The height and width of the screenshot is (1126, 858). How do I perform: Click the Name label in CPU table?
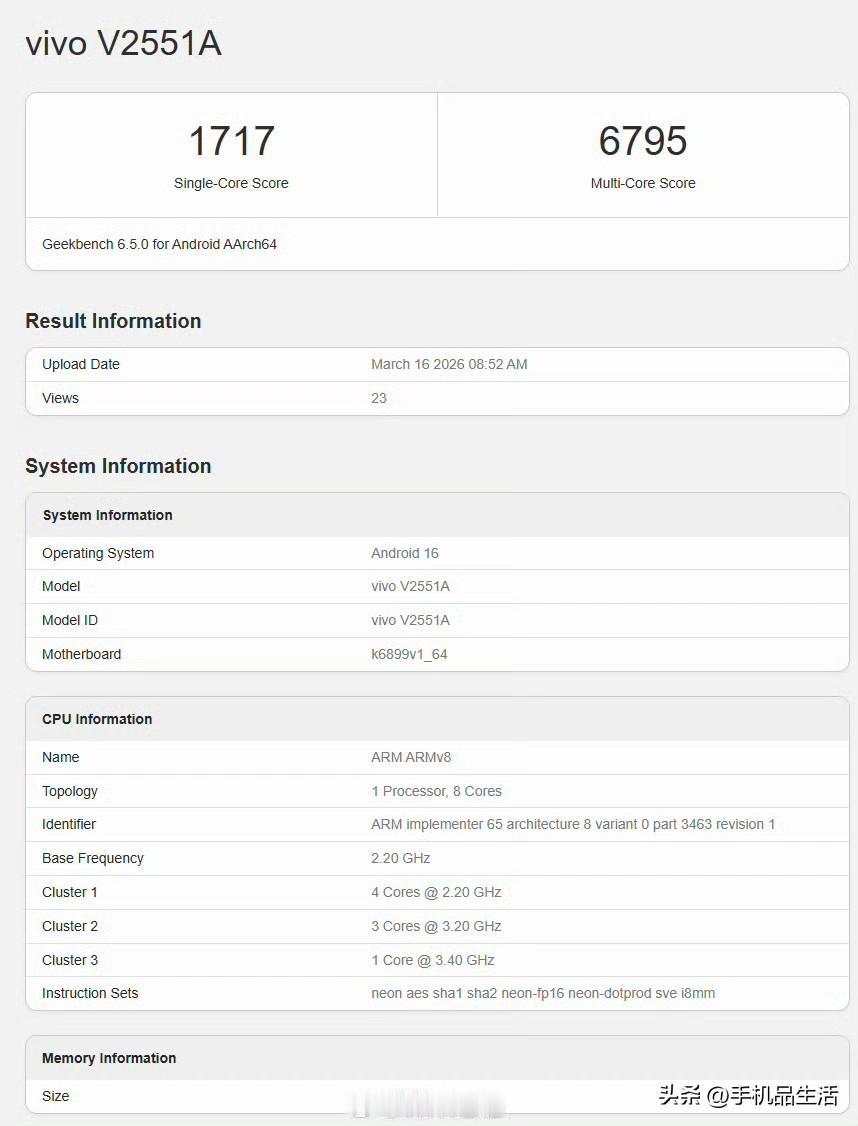coord(60,757)
